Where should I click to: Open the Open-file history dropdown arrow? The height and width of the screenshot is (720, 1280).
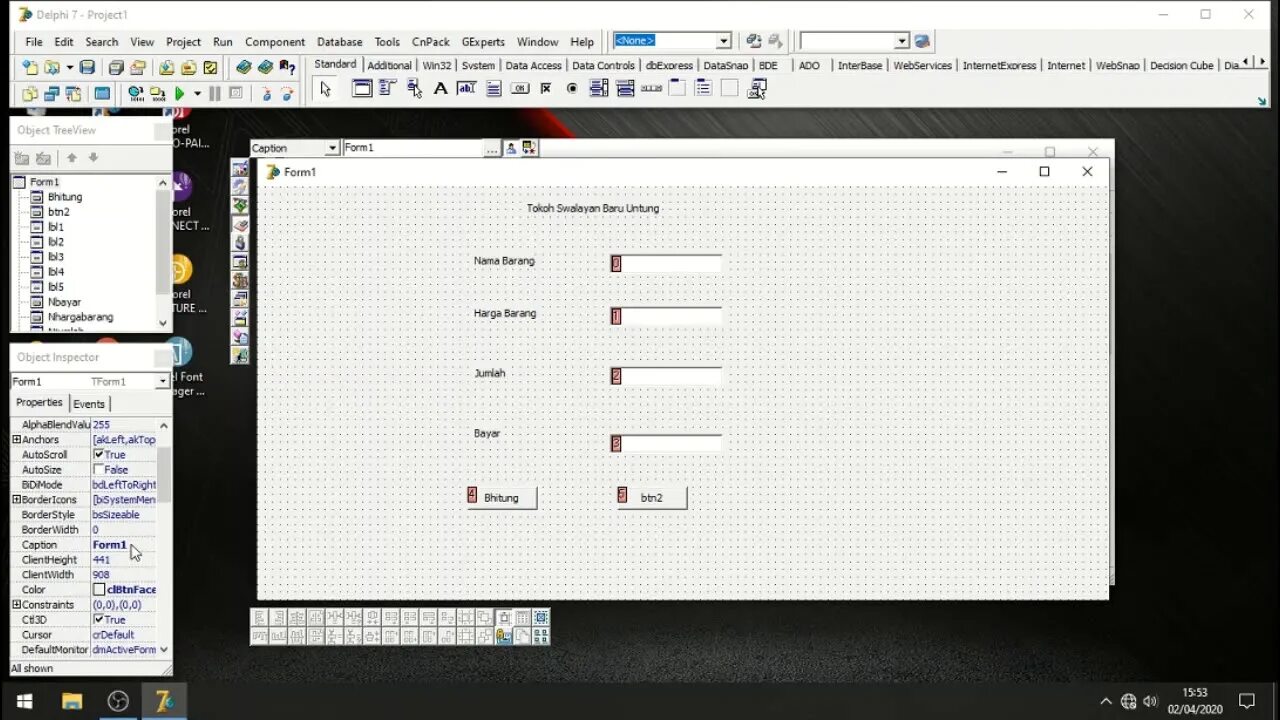69,68
